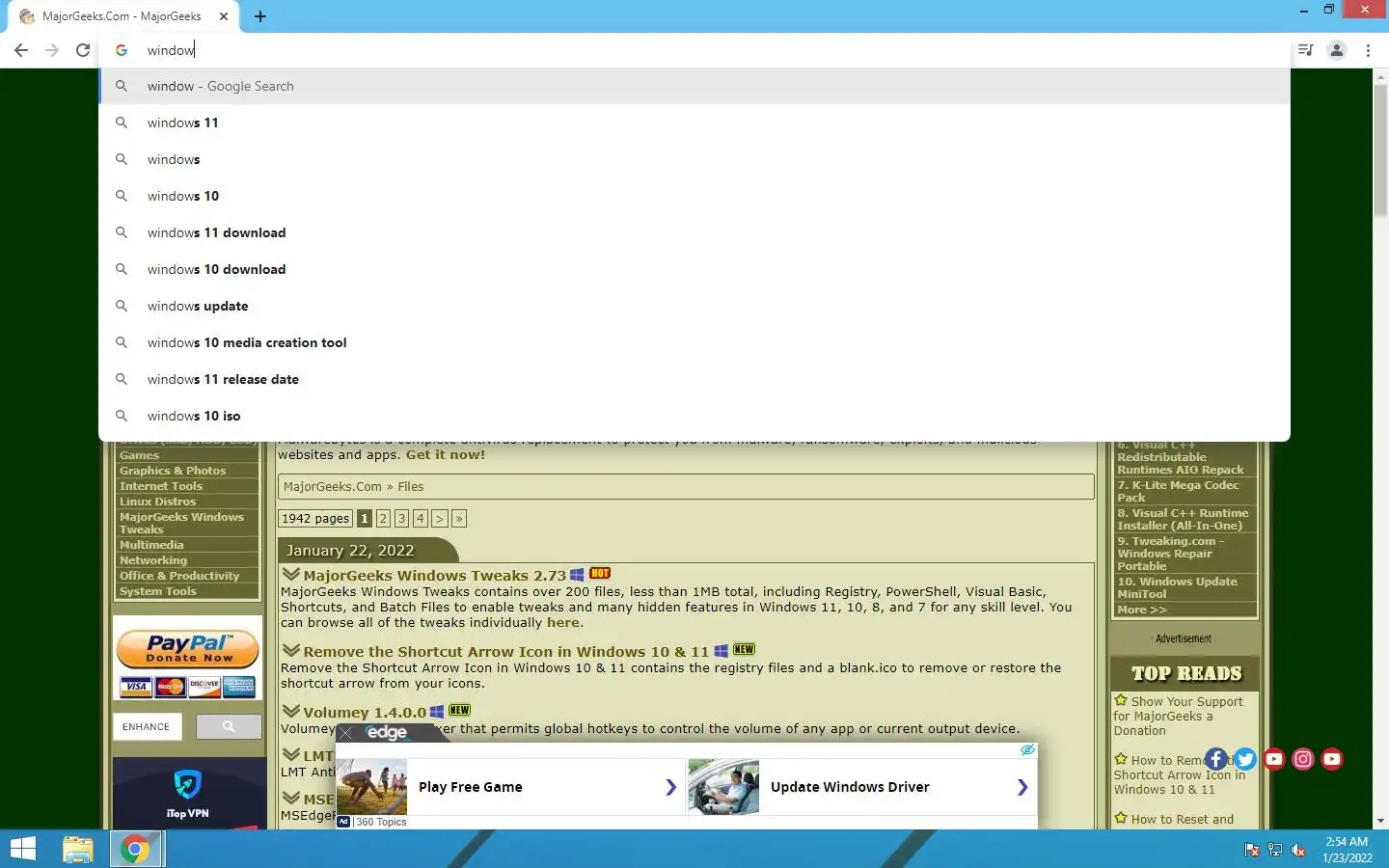Open System Tools category
The width and height of the screenshot is (1389, 868).
[158, 591]
